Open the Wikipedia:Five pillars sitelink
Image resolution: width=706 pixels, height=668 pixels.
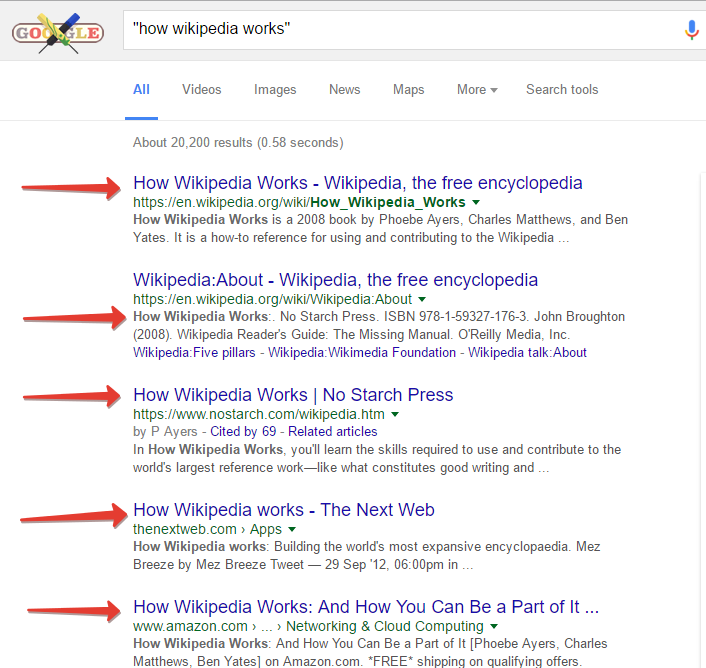pyautogui.click(x=197, y=352)
